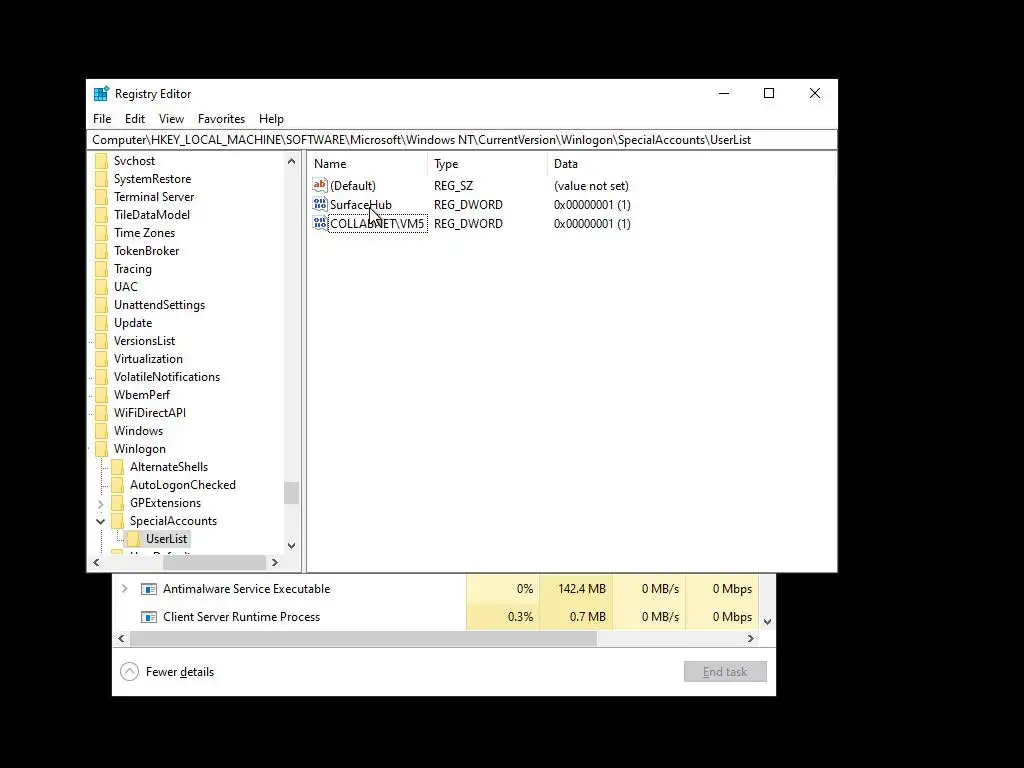Click REG_SZ type of Default value
This screenshot has height=768, width=1024.
click(453, 185)
